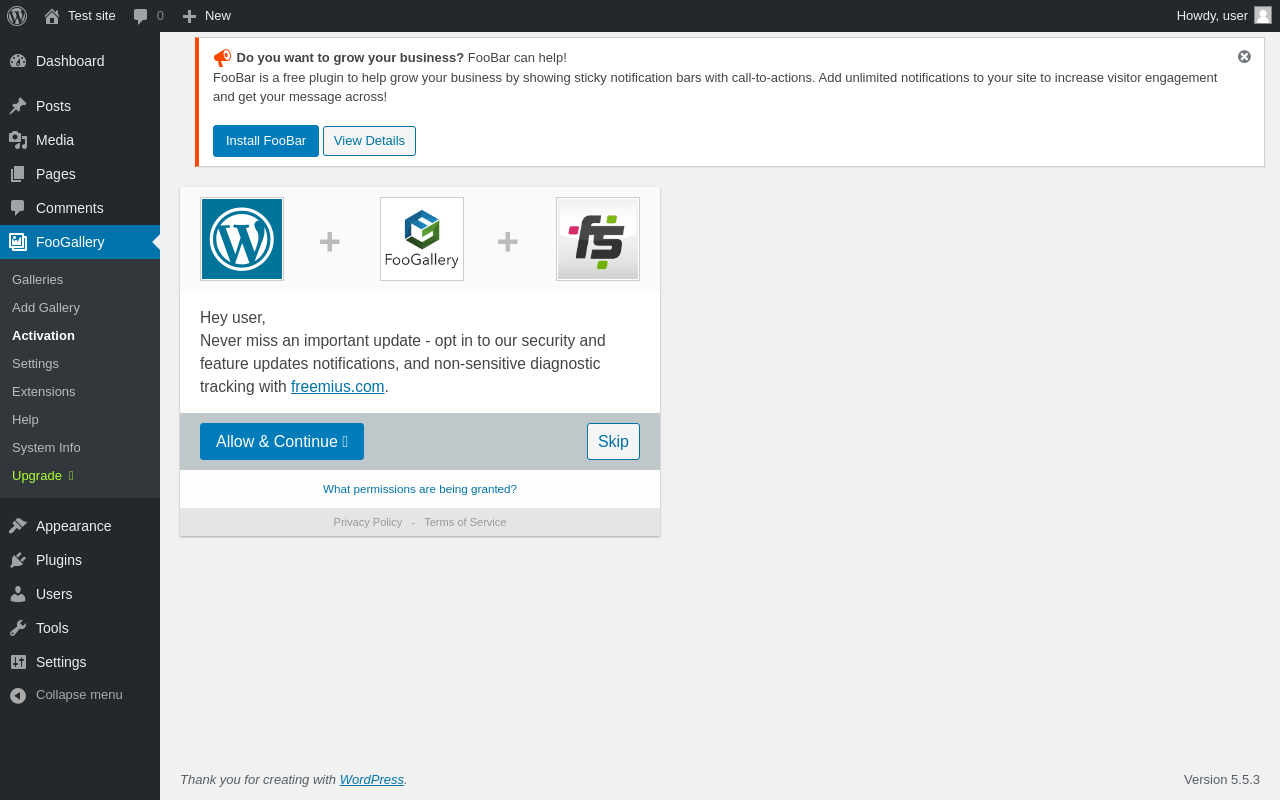Screen dimensions: 1280x800
Task: Open the Plugins menu
Action: coord(80,560)
